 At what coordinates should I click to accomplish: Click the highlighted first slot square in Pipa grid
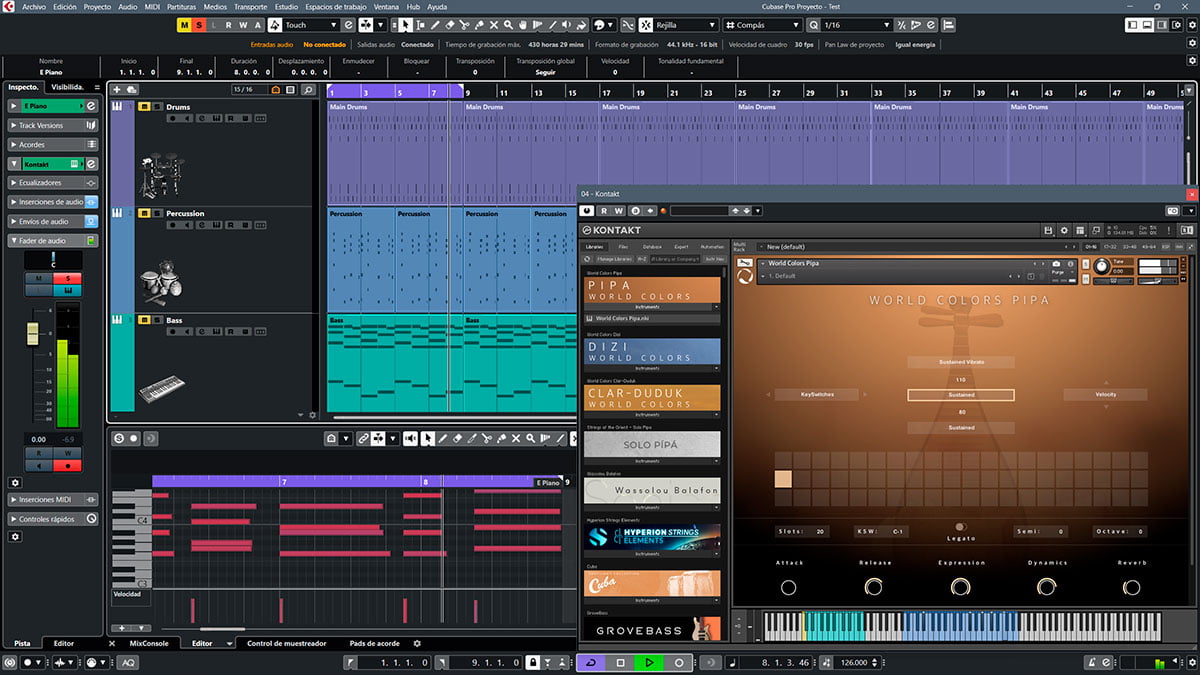(783, 479)
